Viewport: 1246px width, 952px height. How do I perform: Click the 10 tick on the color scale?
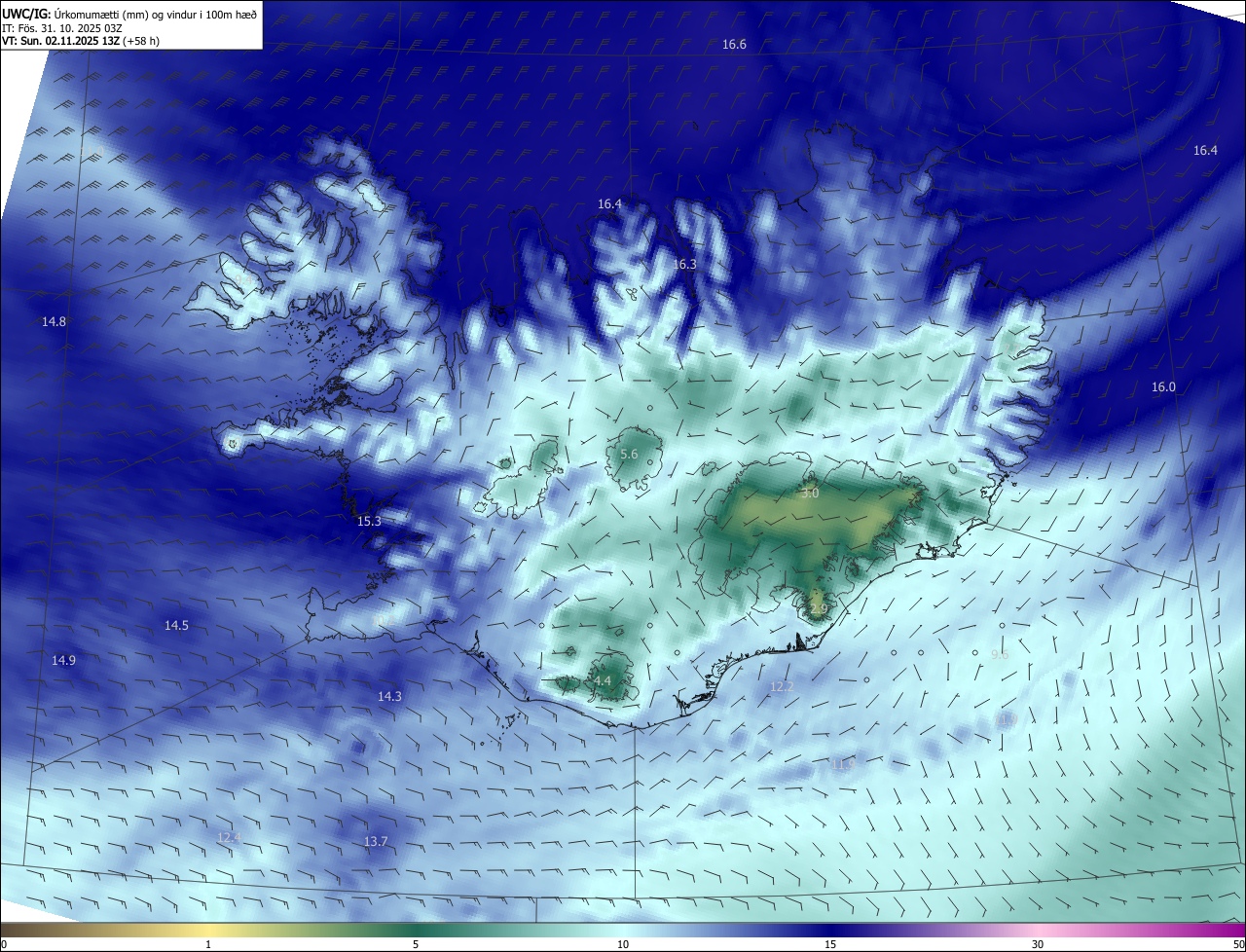pos(623,944)
